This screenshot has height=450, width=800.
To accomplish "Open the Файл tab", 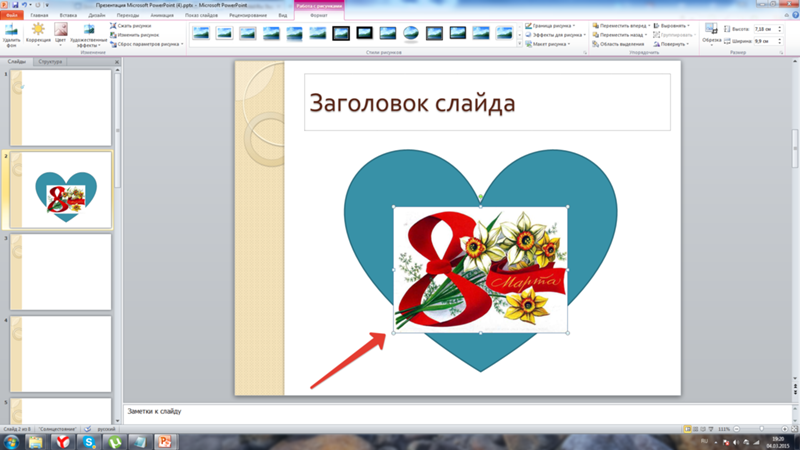I will 12,15.
